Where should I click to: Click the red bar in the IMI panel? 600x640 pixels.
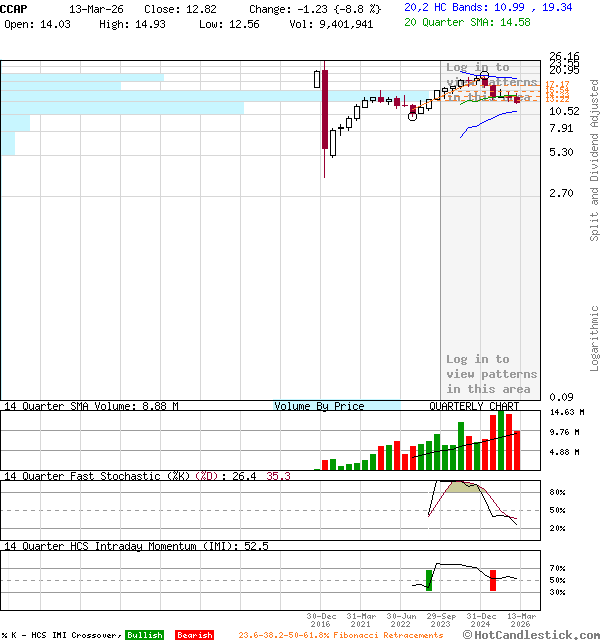click(x=493, y=579)
